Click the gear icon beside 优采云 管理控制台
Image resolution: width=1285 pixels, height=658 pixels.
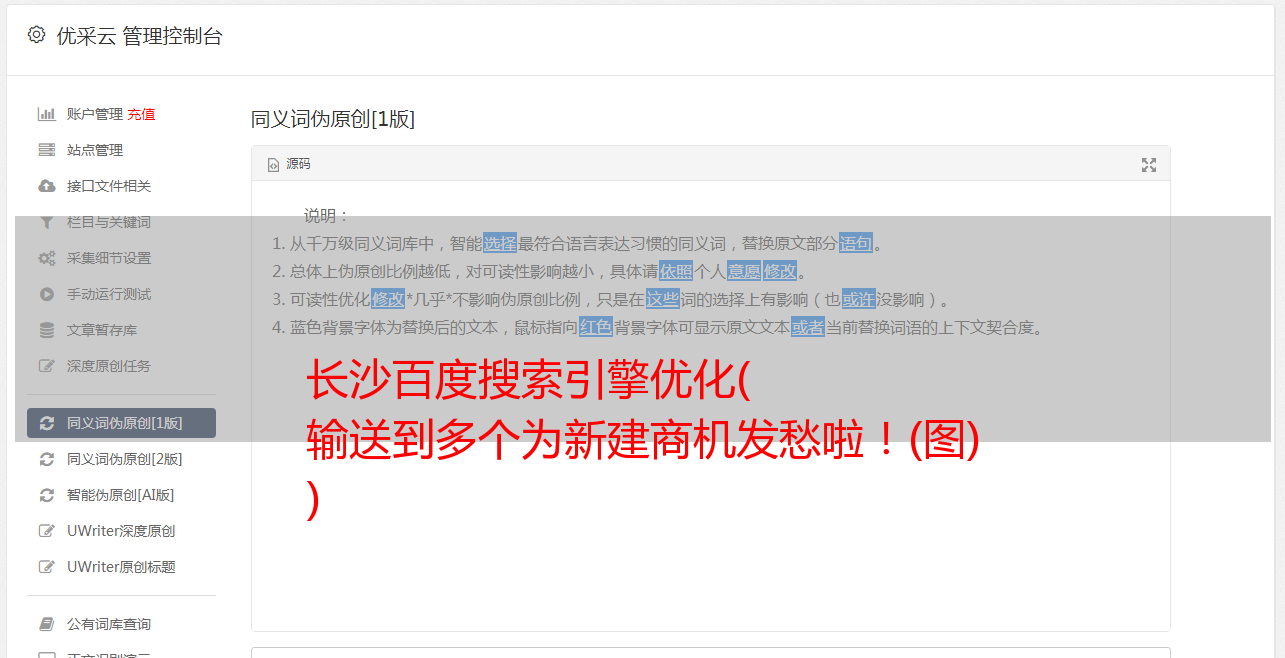(x=37, y=35)
